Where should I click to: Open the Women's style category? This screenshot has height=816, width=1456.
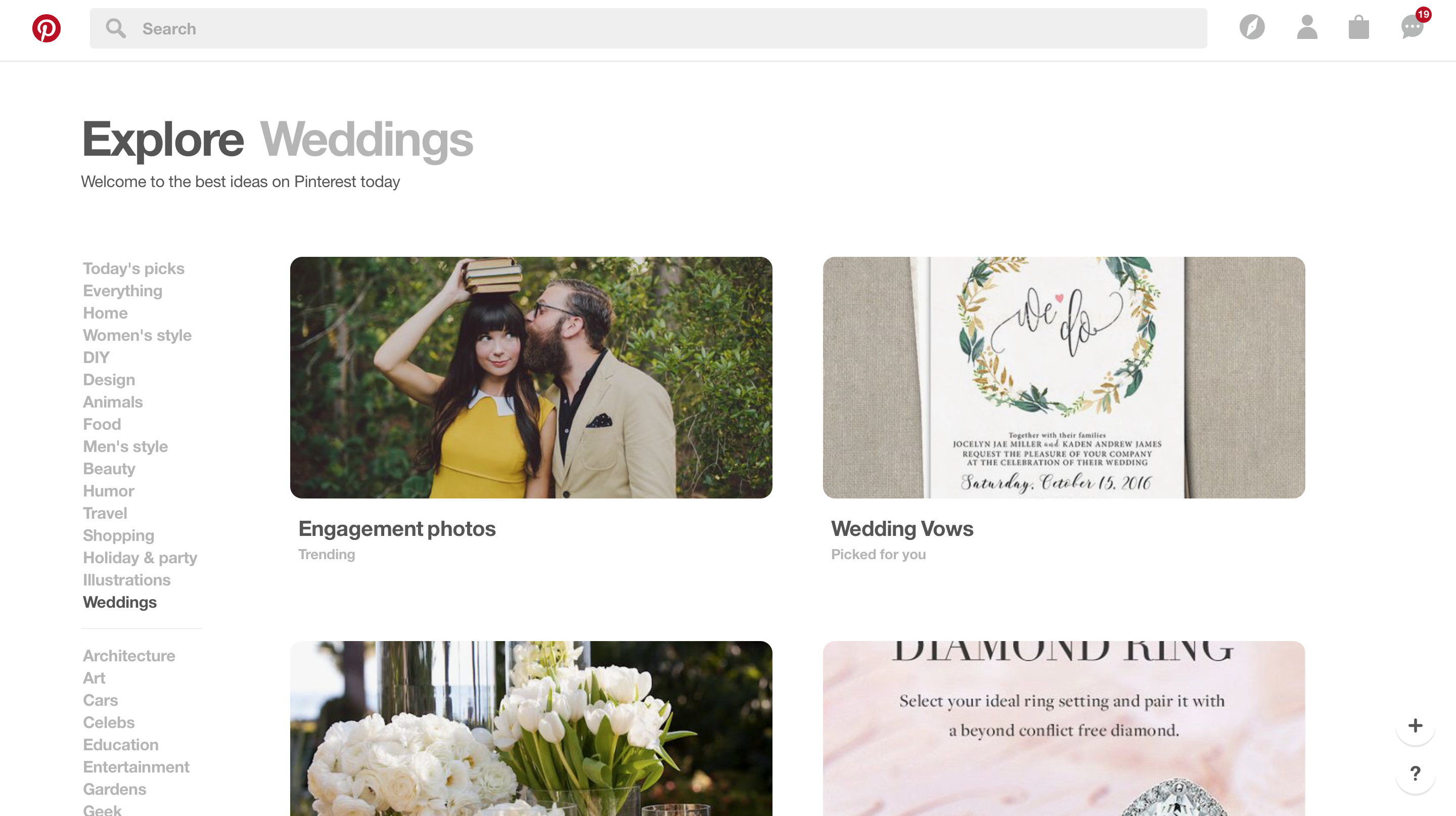point(138,335)
